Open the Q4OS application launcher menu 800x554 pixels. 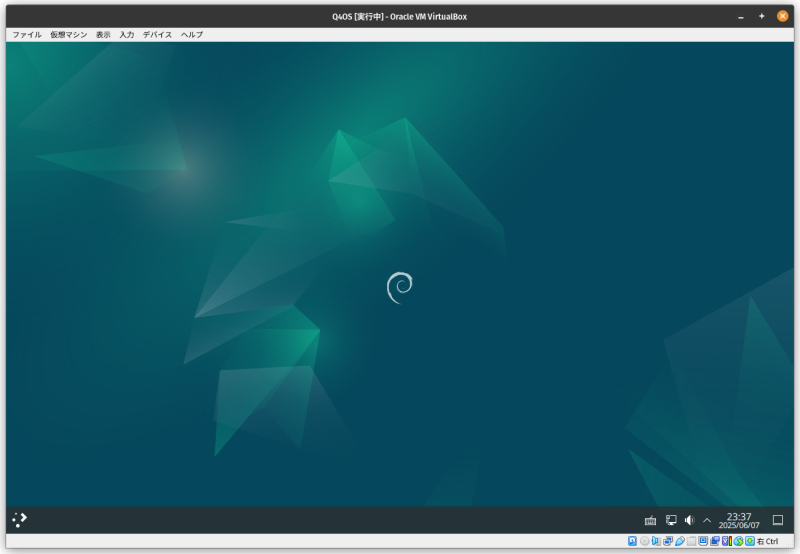click(19, 520)
